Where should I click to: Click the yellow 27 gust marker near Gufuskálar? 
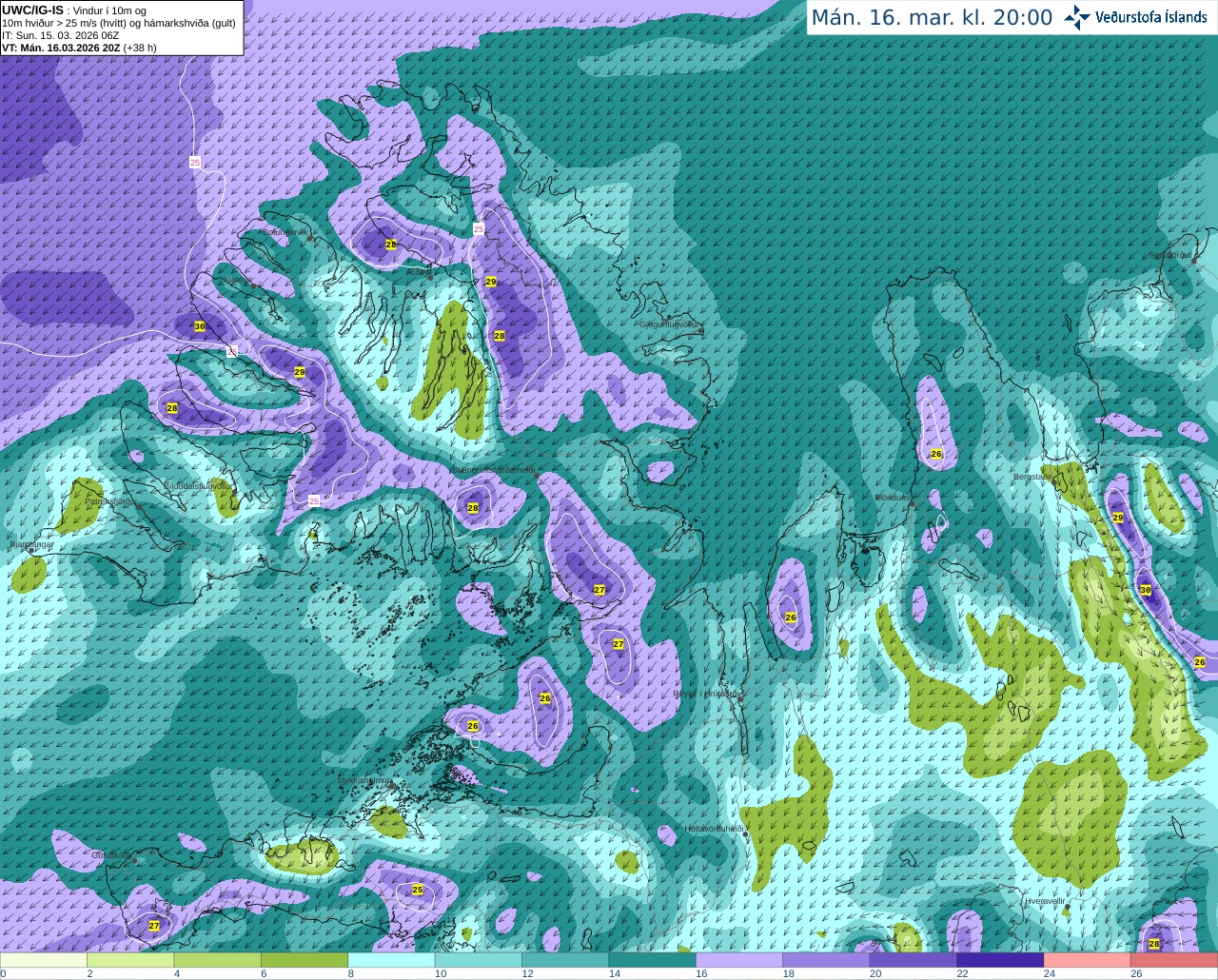click(x=155, y=926)
